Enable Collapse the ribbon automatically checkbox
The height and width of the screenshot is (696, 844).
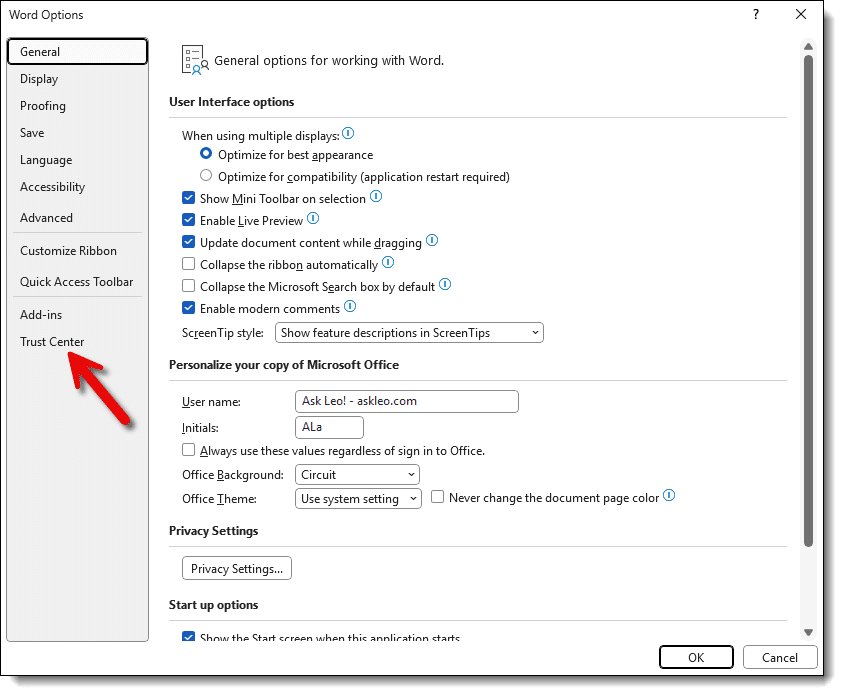point(189,265)
